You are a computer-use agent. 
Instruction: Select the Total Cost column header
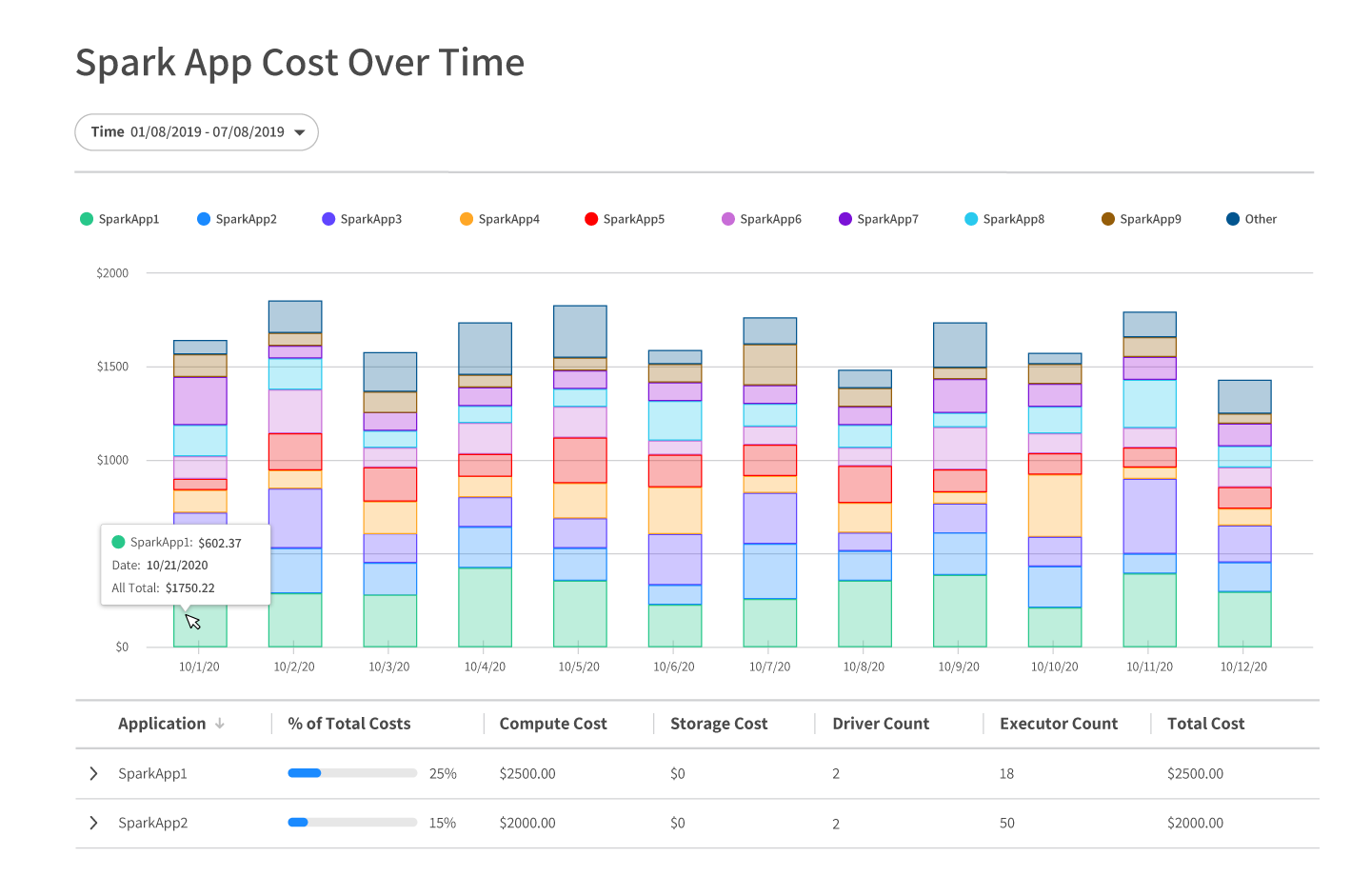(1205, 724)
